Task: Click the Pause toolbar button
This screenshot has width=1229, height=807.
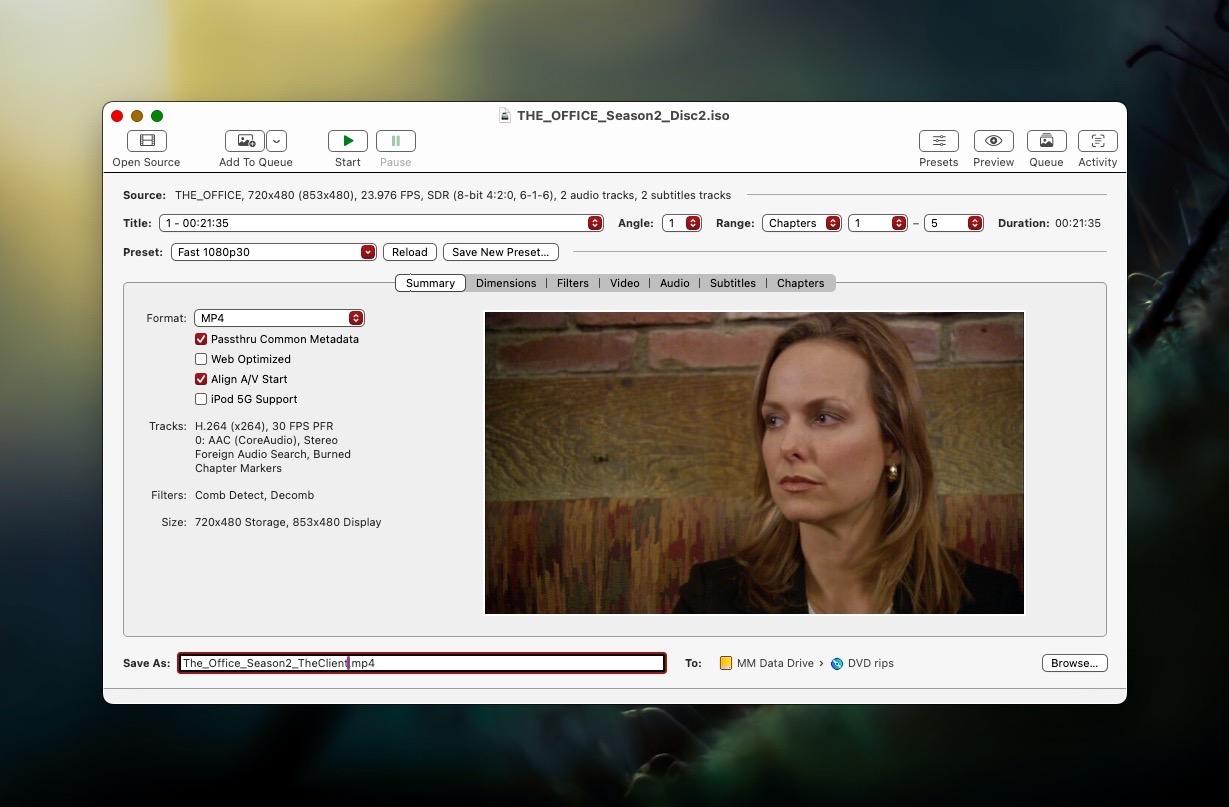Action: pos(396,141)
